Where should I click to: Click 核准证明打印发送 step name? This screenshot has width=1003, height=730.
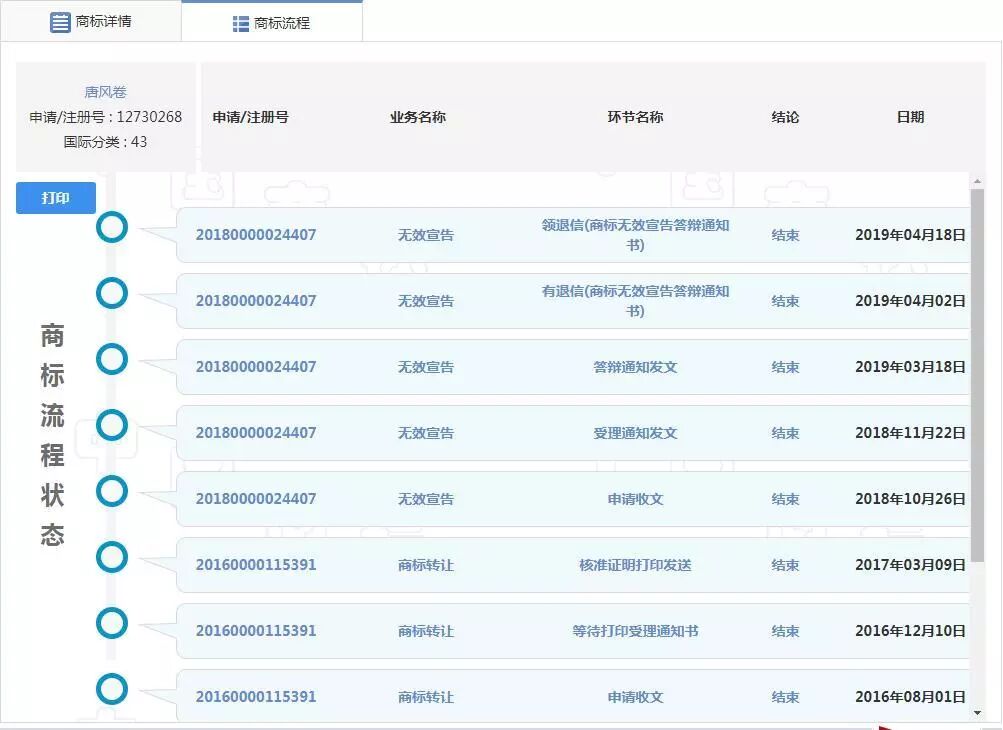pos(635,565)
